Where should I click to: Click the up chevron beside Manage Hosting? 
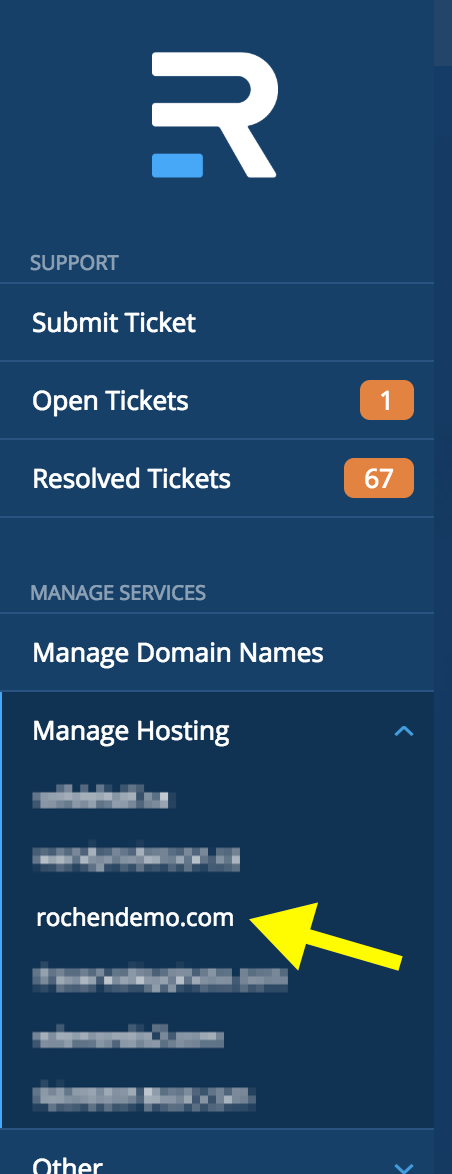tap(404, 731)
